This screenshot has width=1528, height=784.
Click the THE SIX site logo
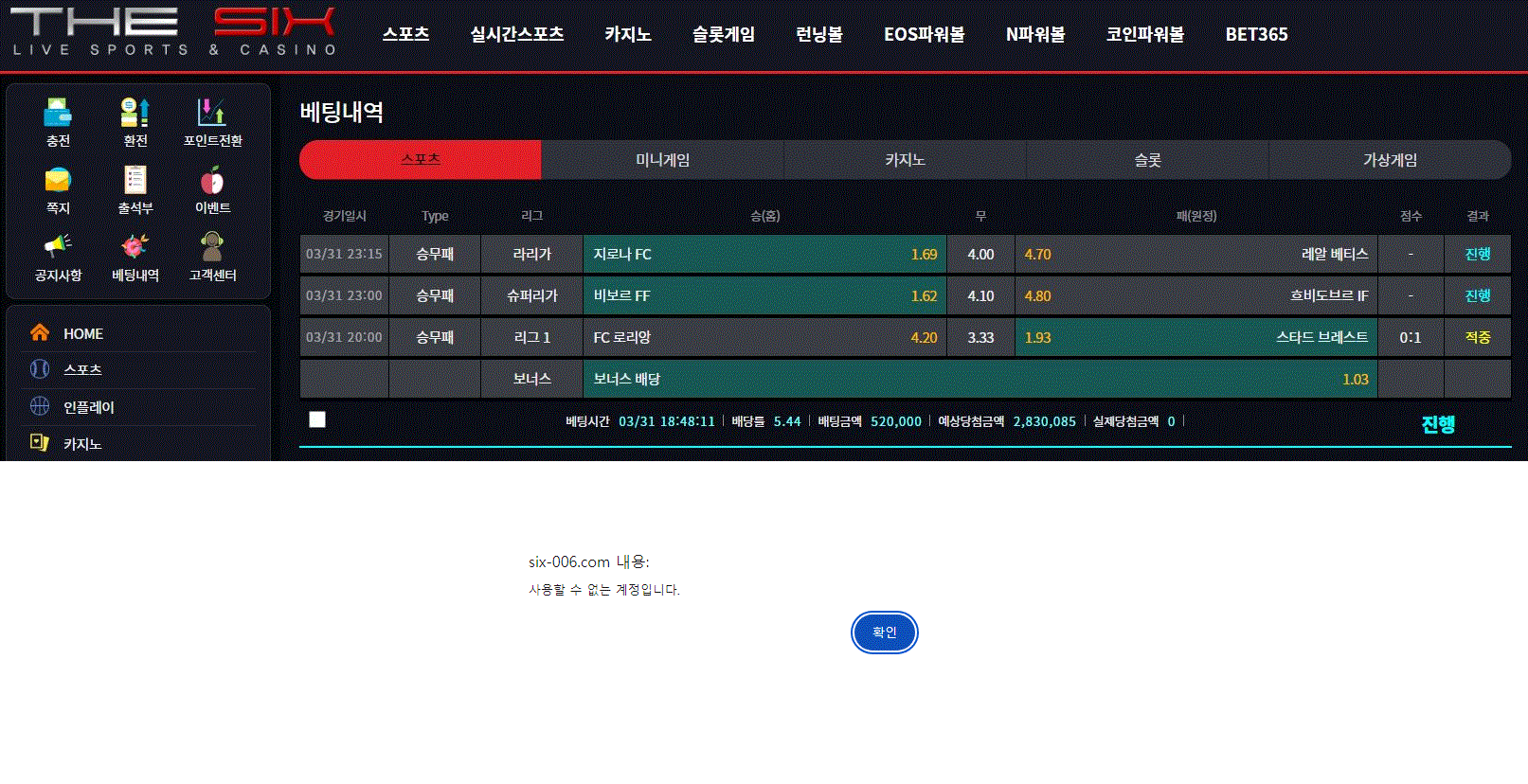(173, 32)
